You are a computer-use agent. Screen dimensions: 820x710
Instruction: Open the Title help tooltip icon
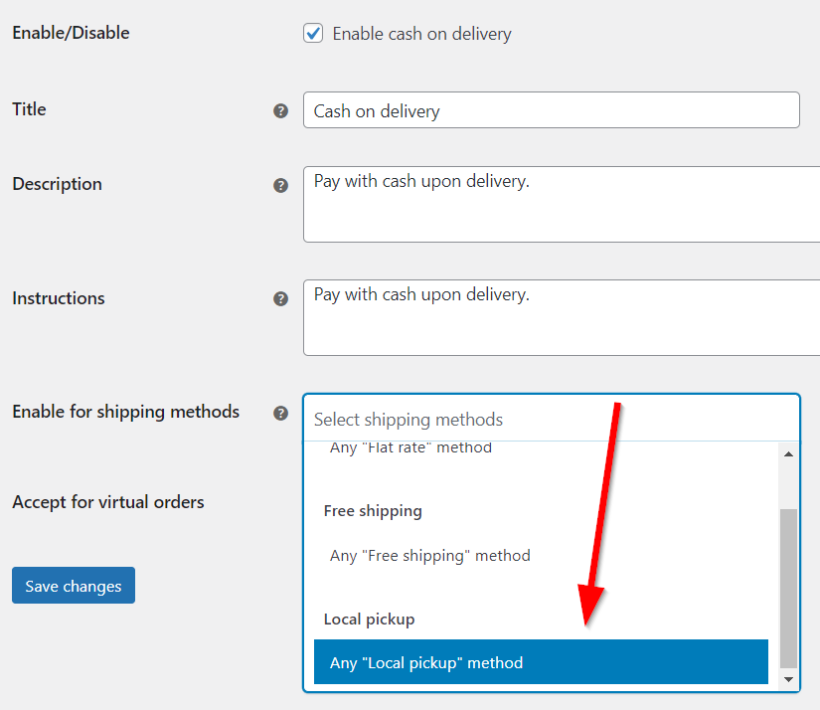pos(281,111)
